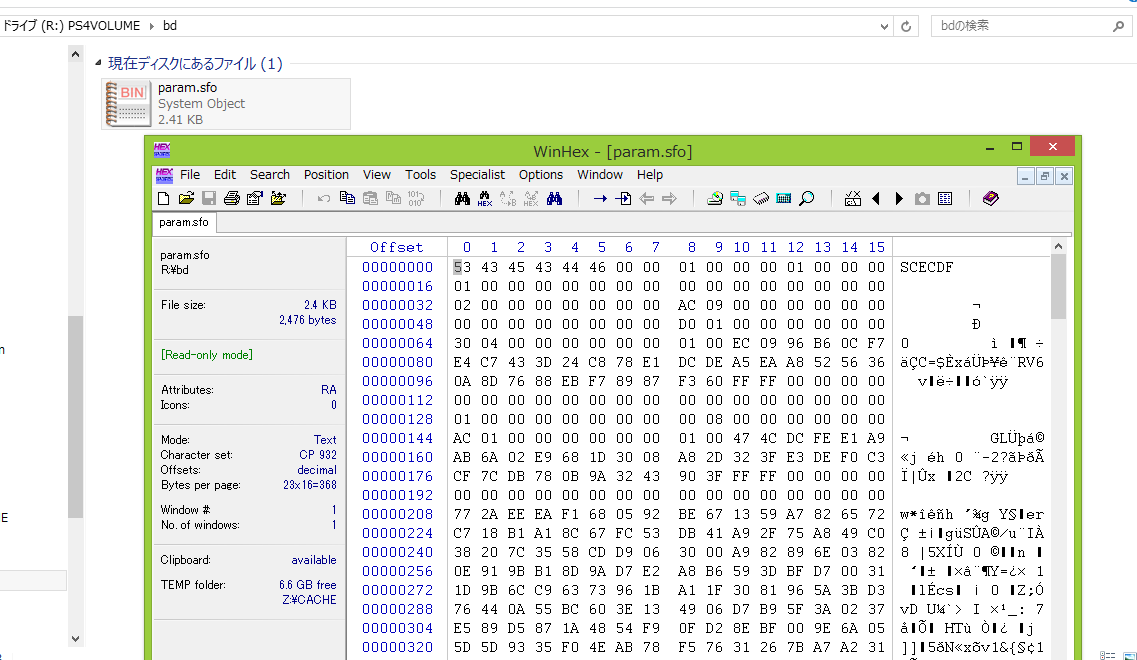Screen dimensions: 1137x660
Task: Click the bd folder in address path
Action: [170, 25]
